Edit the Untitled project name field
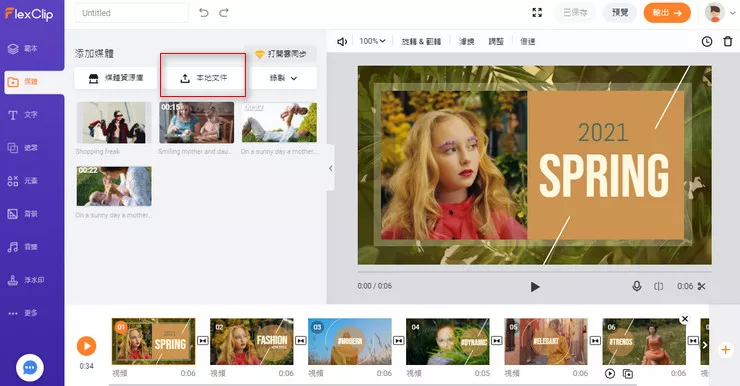 point(132,13)
